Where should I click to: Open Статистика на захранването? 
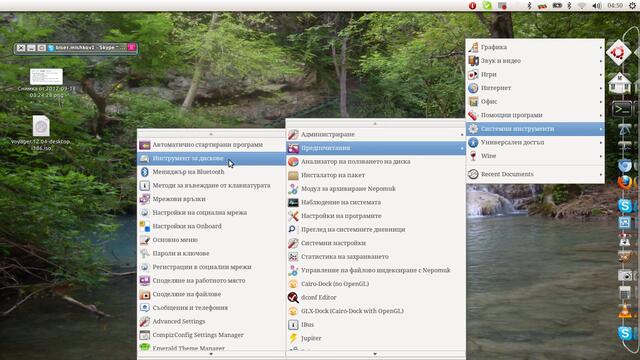pyautogui.click(x=376, y=257)
